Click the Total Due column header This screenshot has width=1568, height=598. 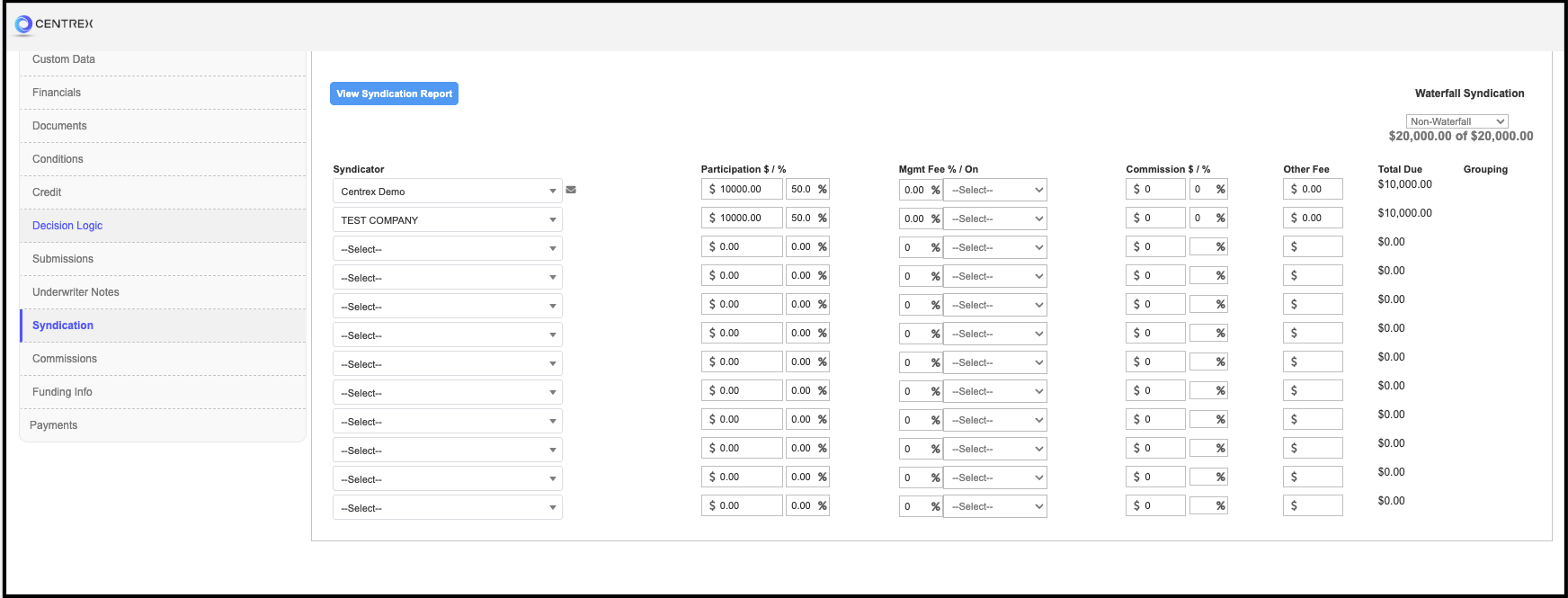tap(1400, 169)
